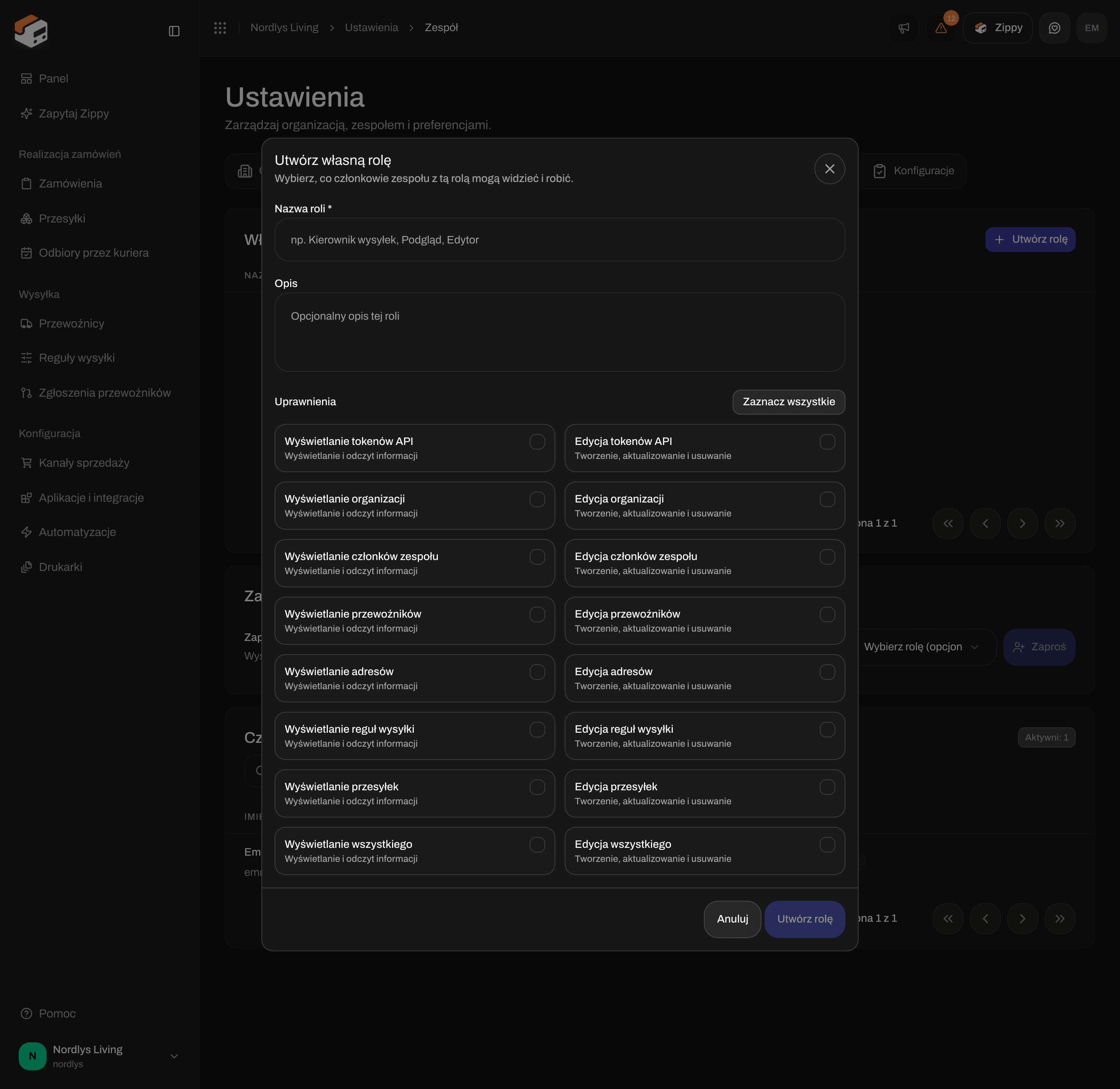Go to next page arrow in roles table
Image resolution: width=1120 pixels, height=1089 pixels.
1022,523
